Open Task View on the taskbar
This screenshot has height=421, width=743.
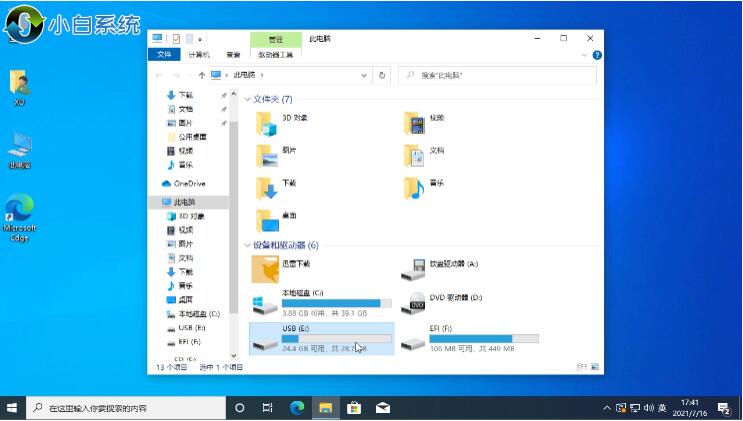[268, 408]
